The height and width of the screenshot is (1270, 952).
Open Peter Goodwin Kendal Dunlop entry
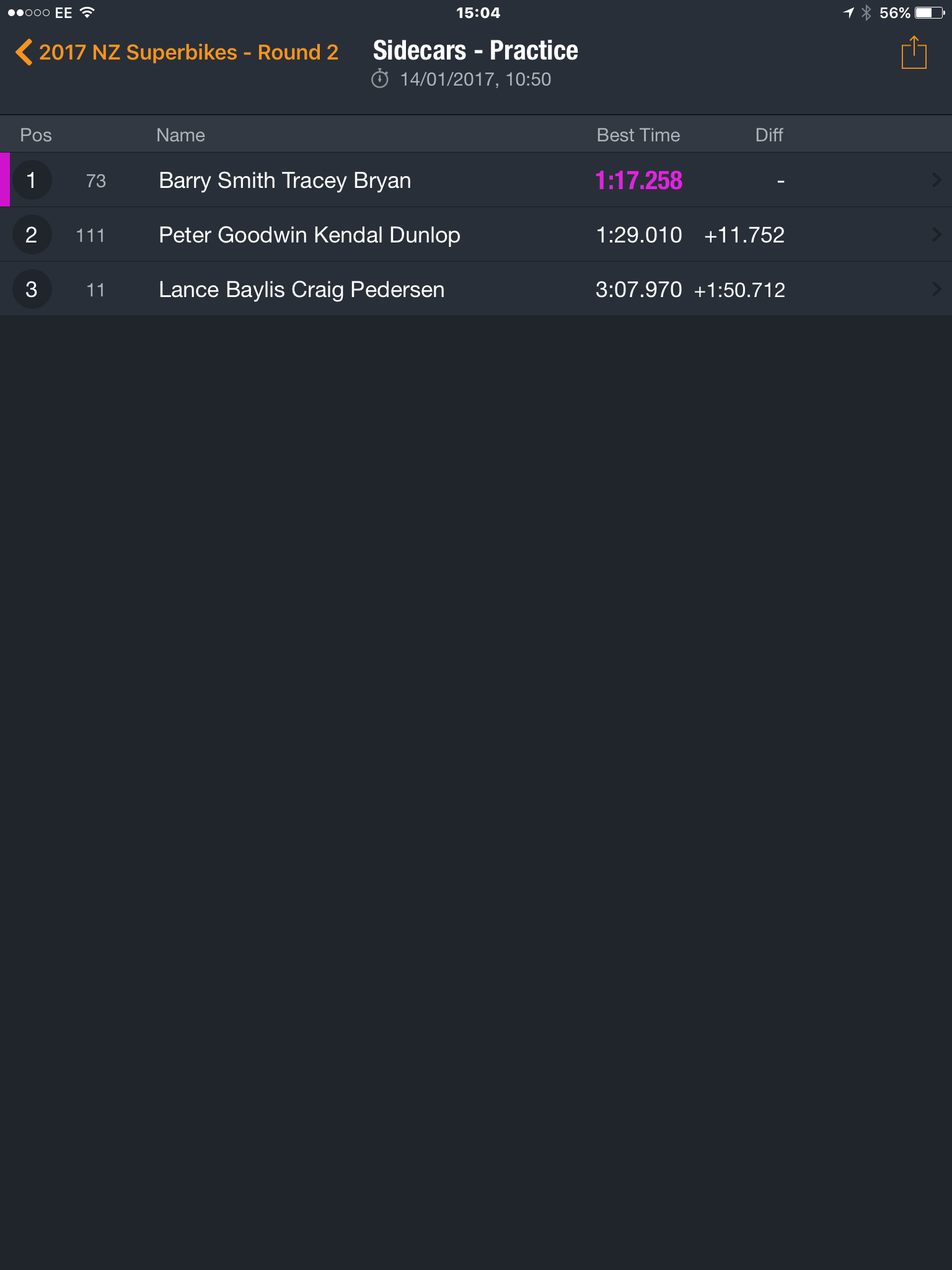click(476, 234)
